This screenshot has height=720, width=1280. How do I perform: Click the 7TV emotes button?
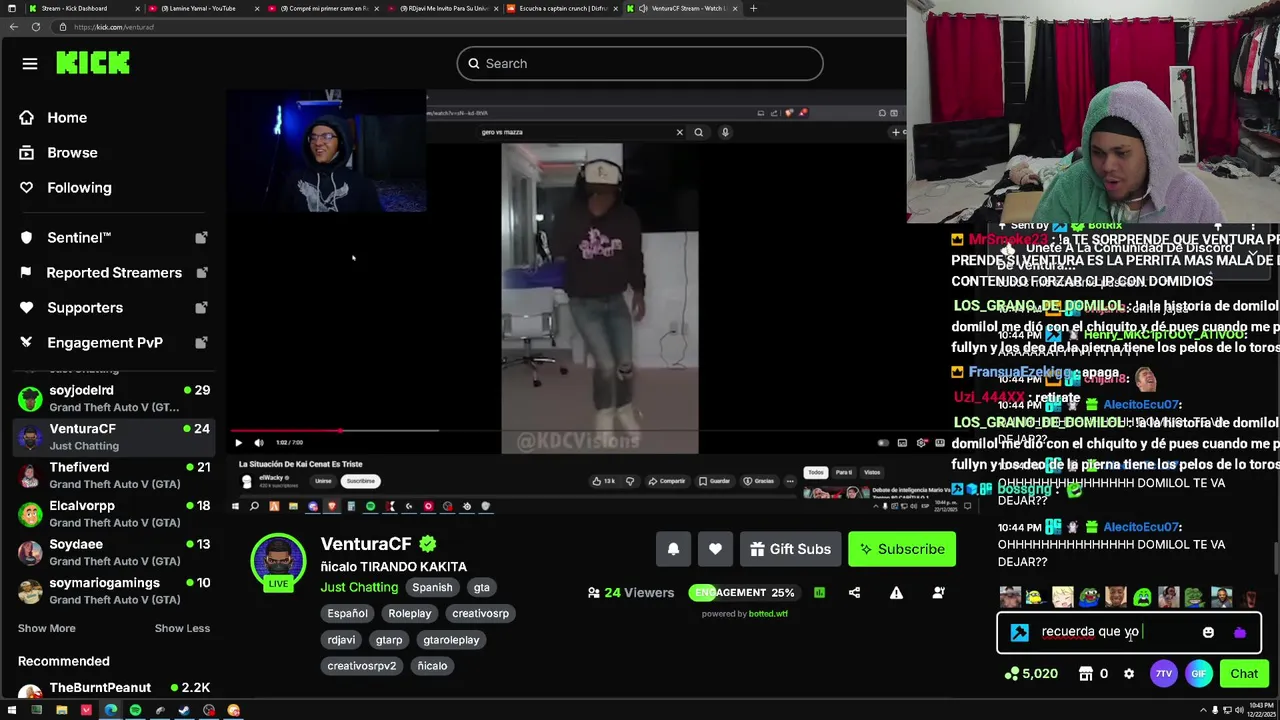coord(1163,674)
